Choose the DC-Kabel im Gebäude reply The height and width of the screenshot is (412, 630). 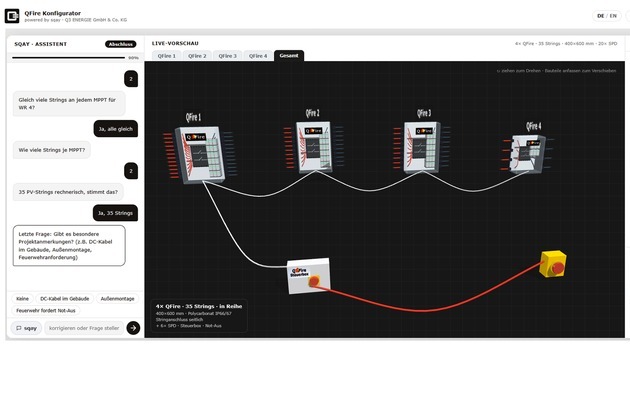pyautogui.click(x=65, y=299)
